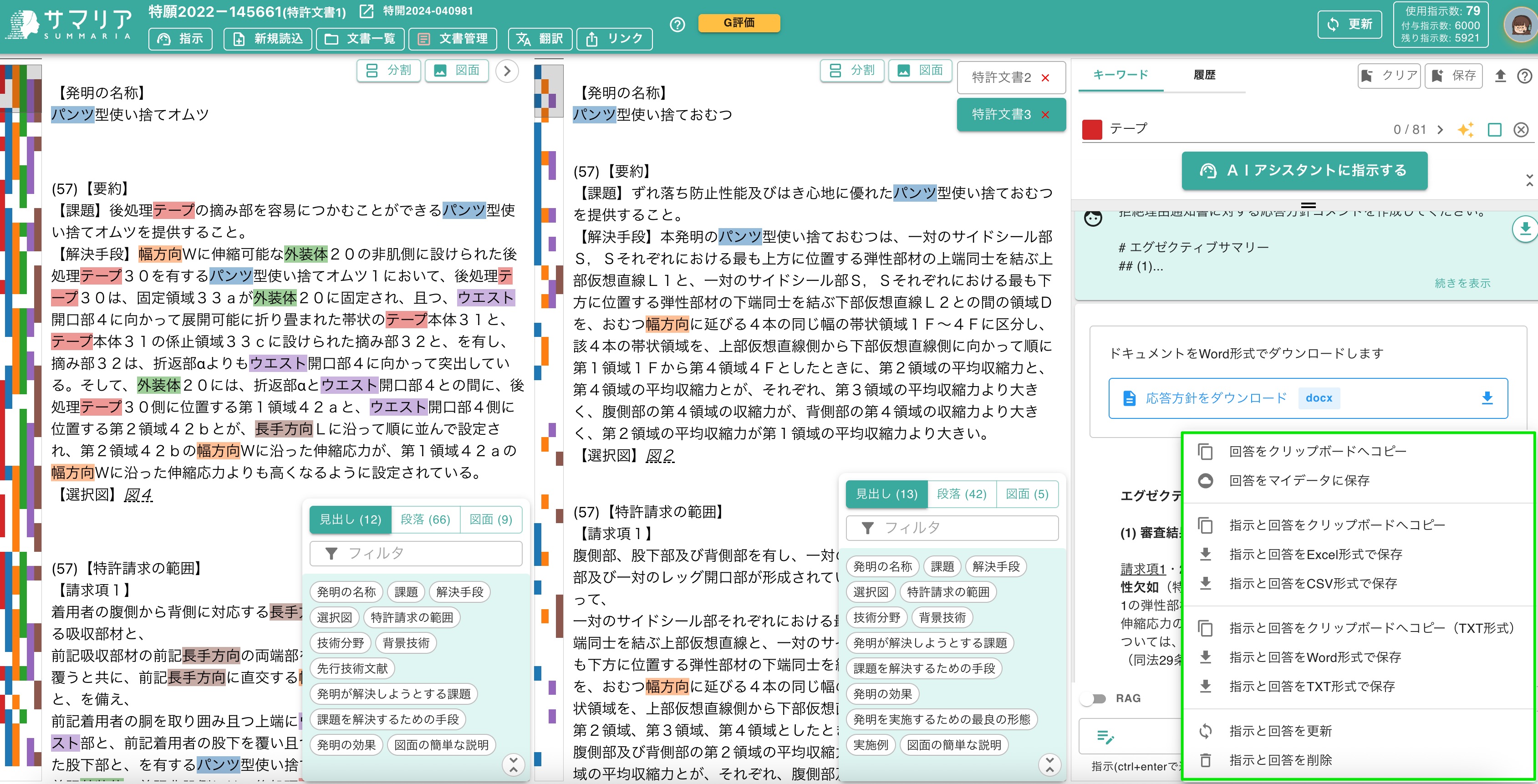Click the help icon beside G評価
The height and width of the screenshot is (784, 1538).
point(677,25)
